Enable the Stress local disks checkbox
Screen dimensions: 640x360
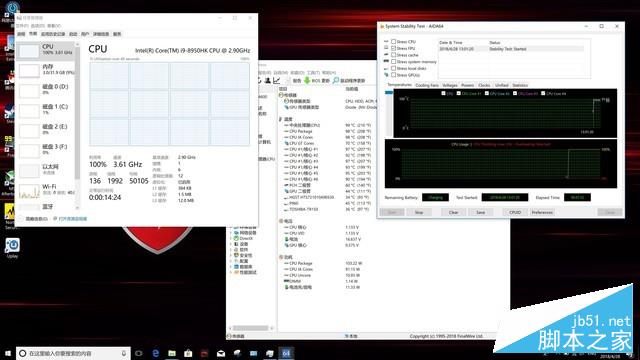pos(393,68)
